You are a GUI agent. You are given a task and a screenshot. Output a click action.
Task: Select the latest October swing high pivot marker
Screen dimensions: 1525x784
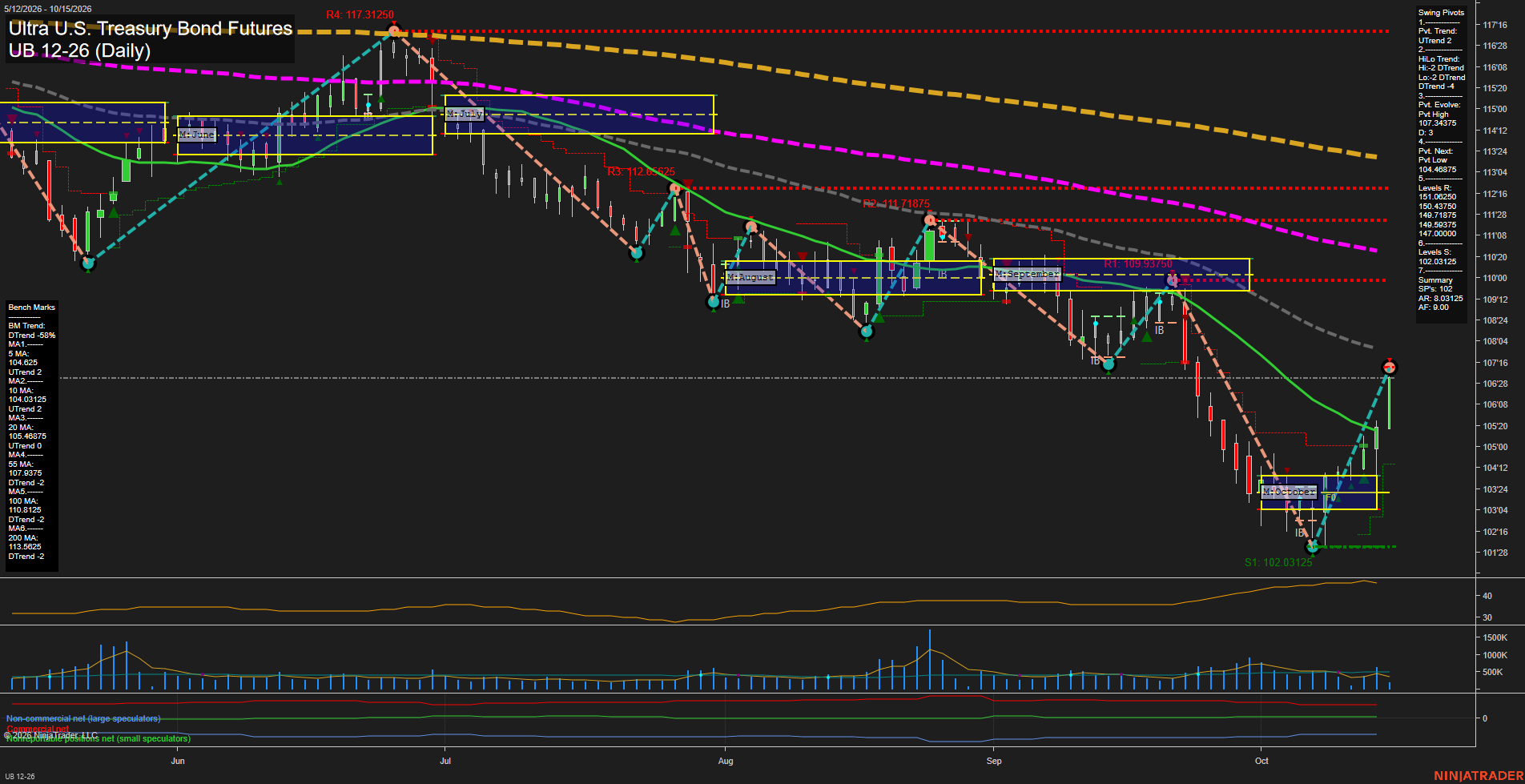1390,368
